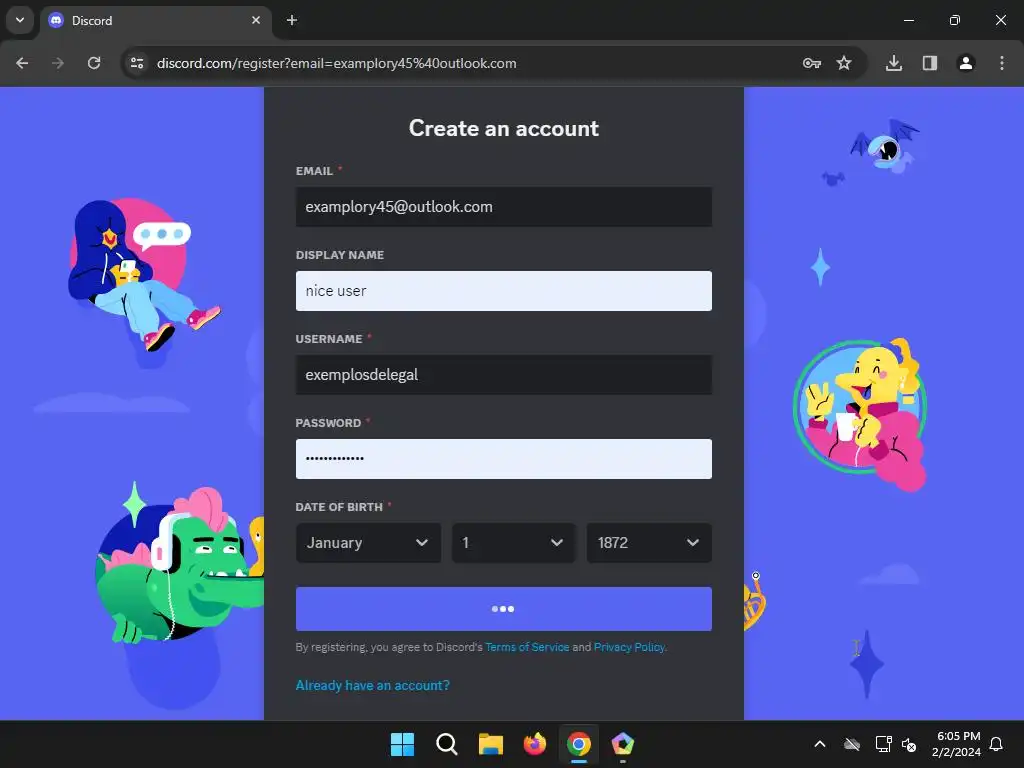Close the Discord tab
This screenshot has height=768, width=1024.
coord(256,20)
